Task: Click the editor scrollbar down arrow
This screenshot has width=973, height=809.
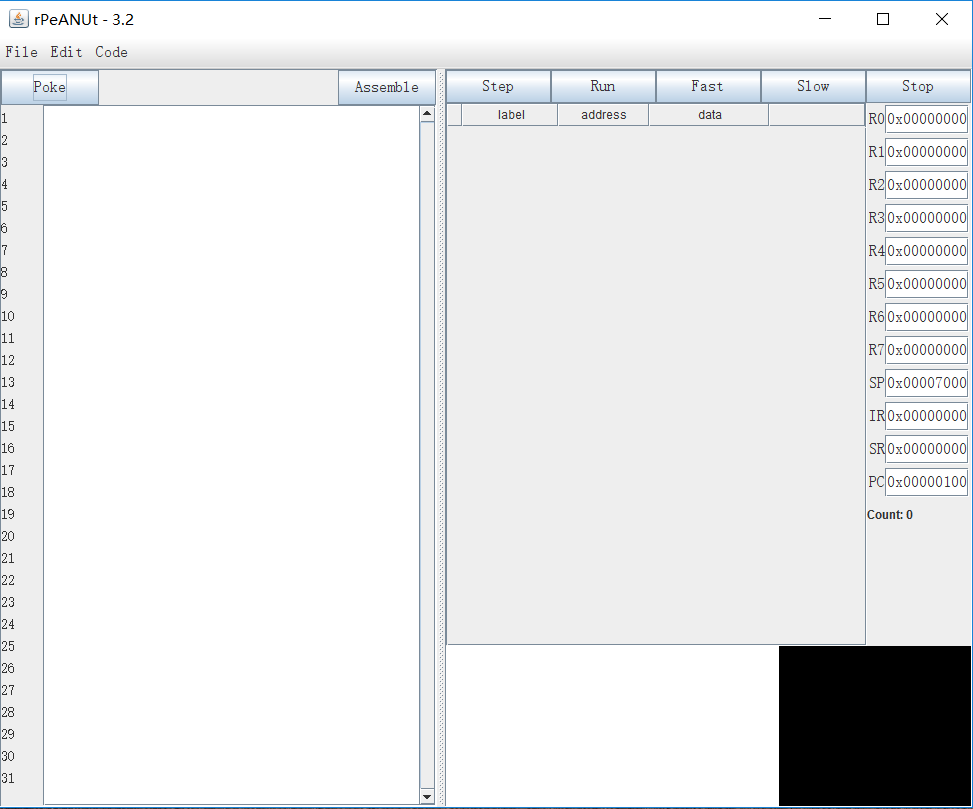Action: tap(427, 797)
